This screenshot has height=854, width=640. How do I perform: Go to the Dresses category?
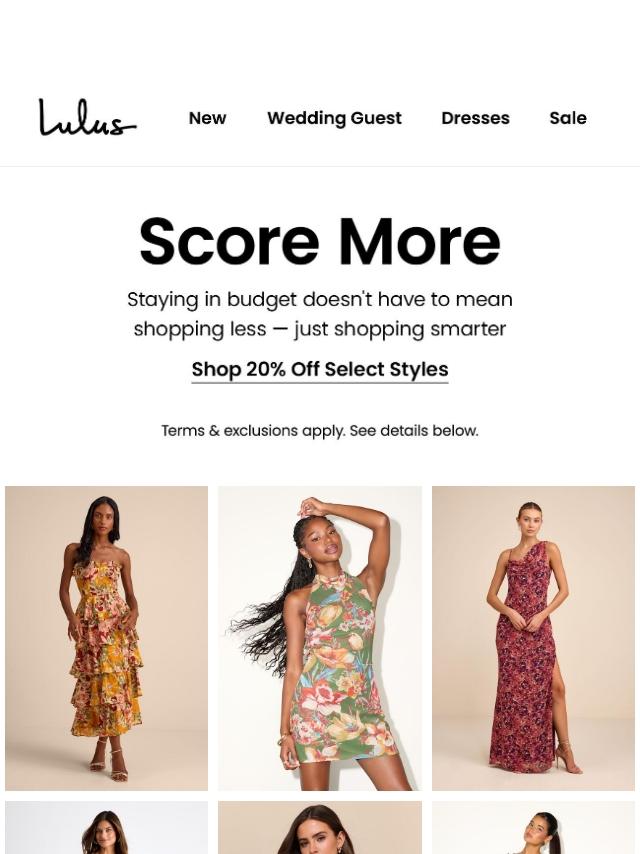(x=476, y=118)
